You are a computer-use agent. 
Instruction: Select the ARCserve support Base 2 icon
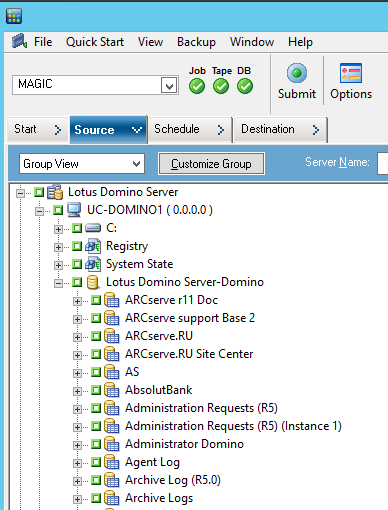pyautogui.click(x=112, y=318)
